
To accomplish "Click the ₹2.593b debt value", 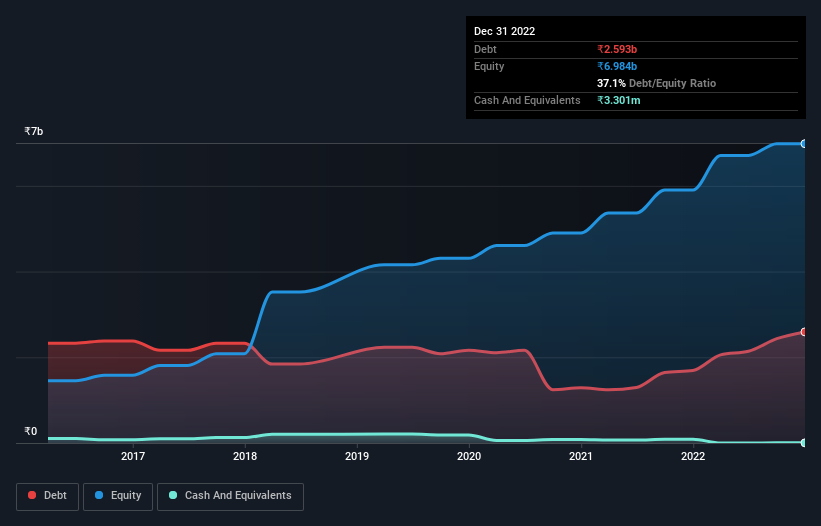I will pos(617,49).
